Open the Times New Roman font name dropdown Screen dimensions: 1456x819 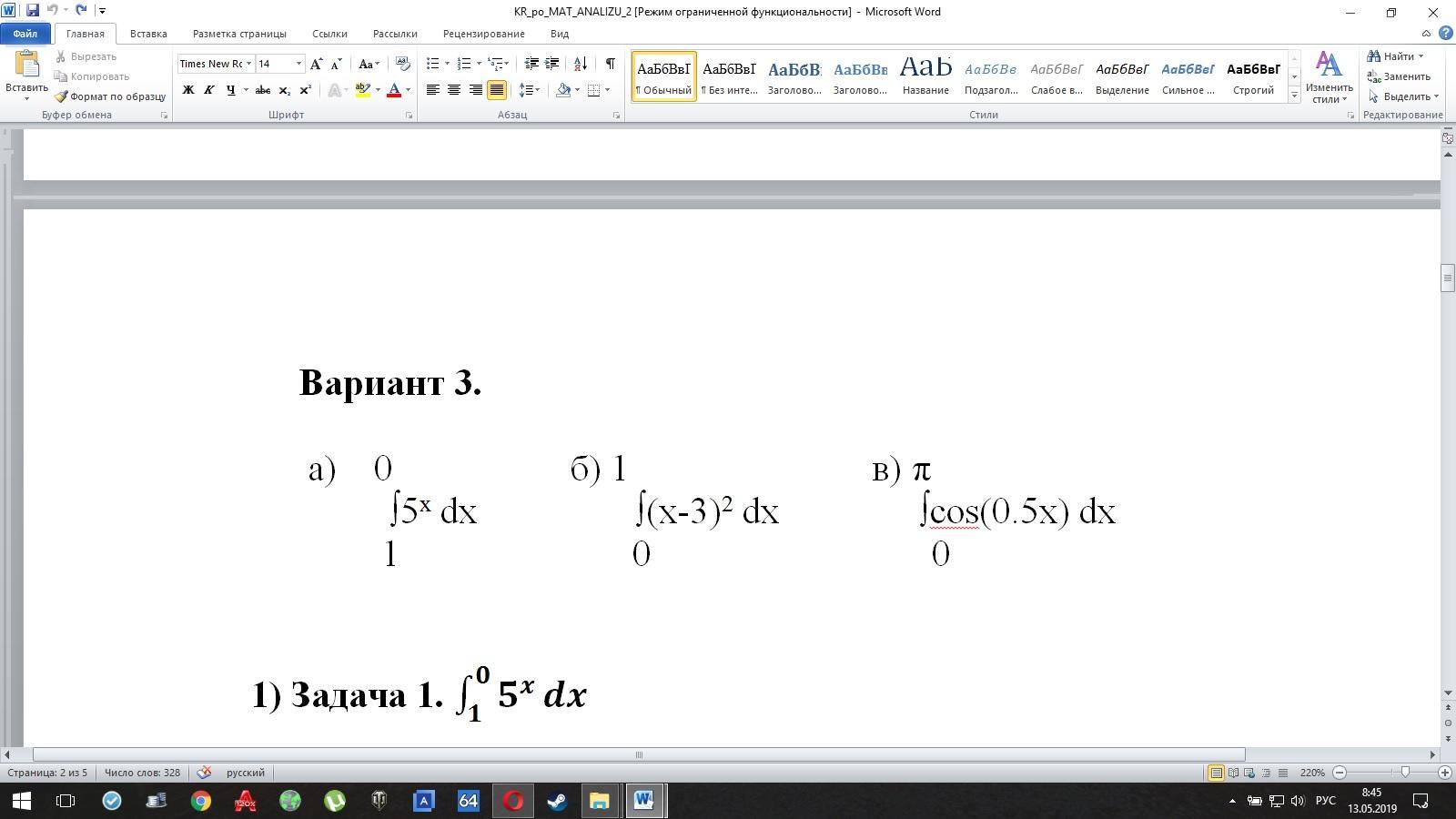[248, 64]
